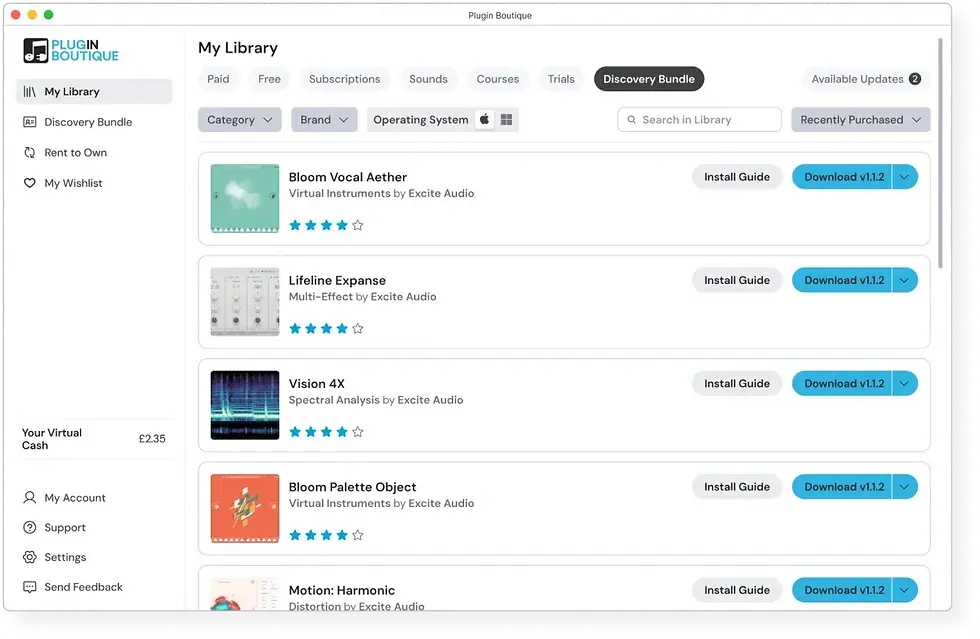Download v1.1.2 of Vision 4X
This screenshot has height=639, width=980.
(x=842, y=383)
